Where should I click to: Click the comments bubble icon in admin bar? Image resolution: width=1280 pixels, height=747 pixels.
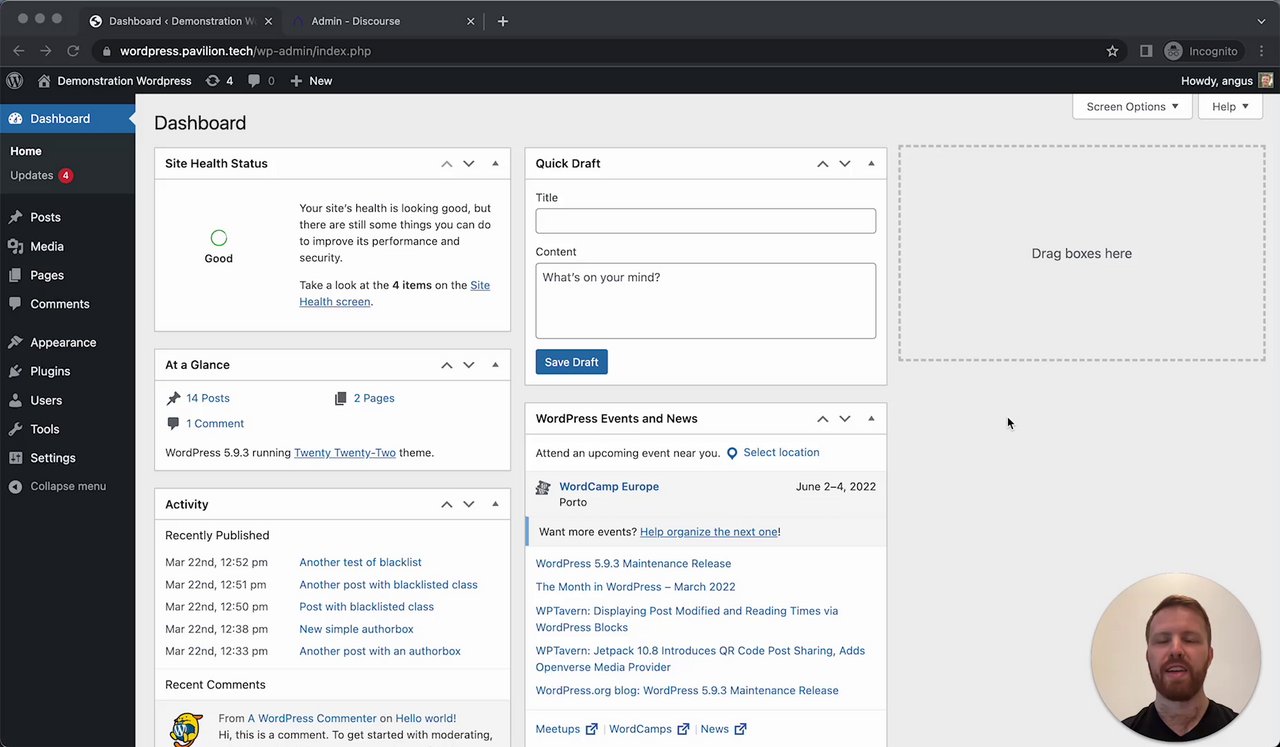tap(255, 81)
